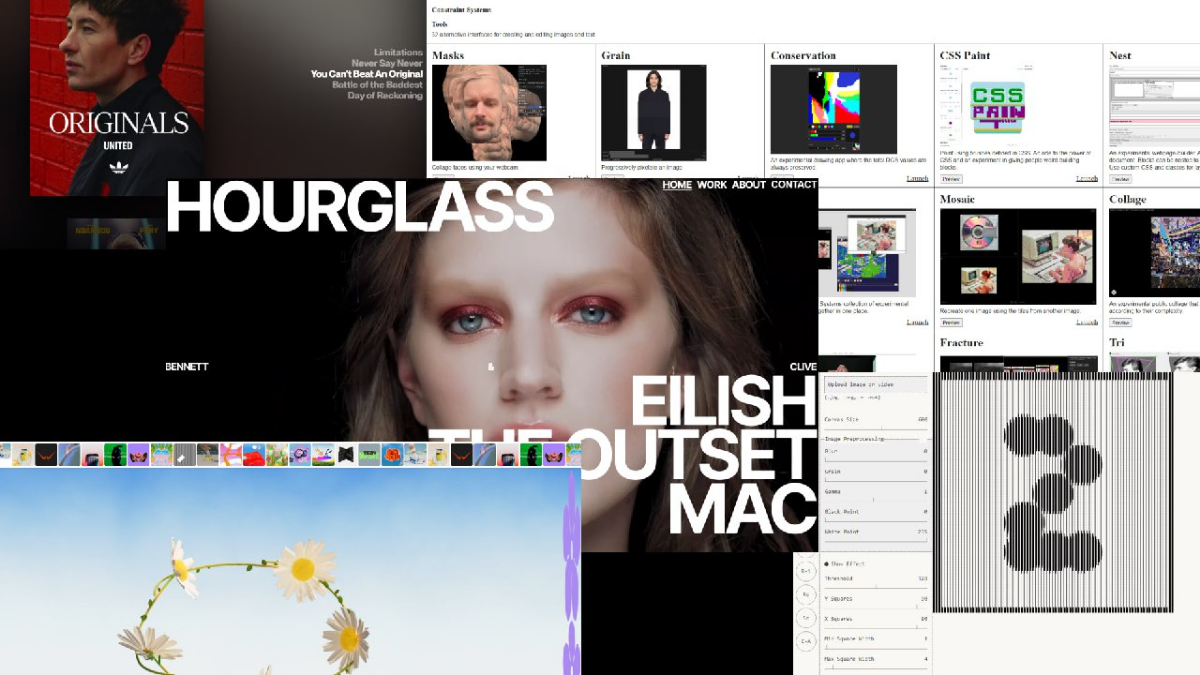
Task: Click the round Sc button
Action: click(x=806, y=618)
